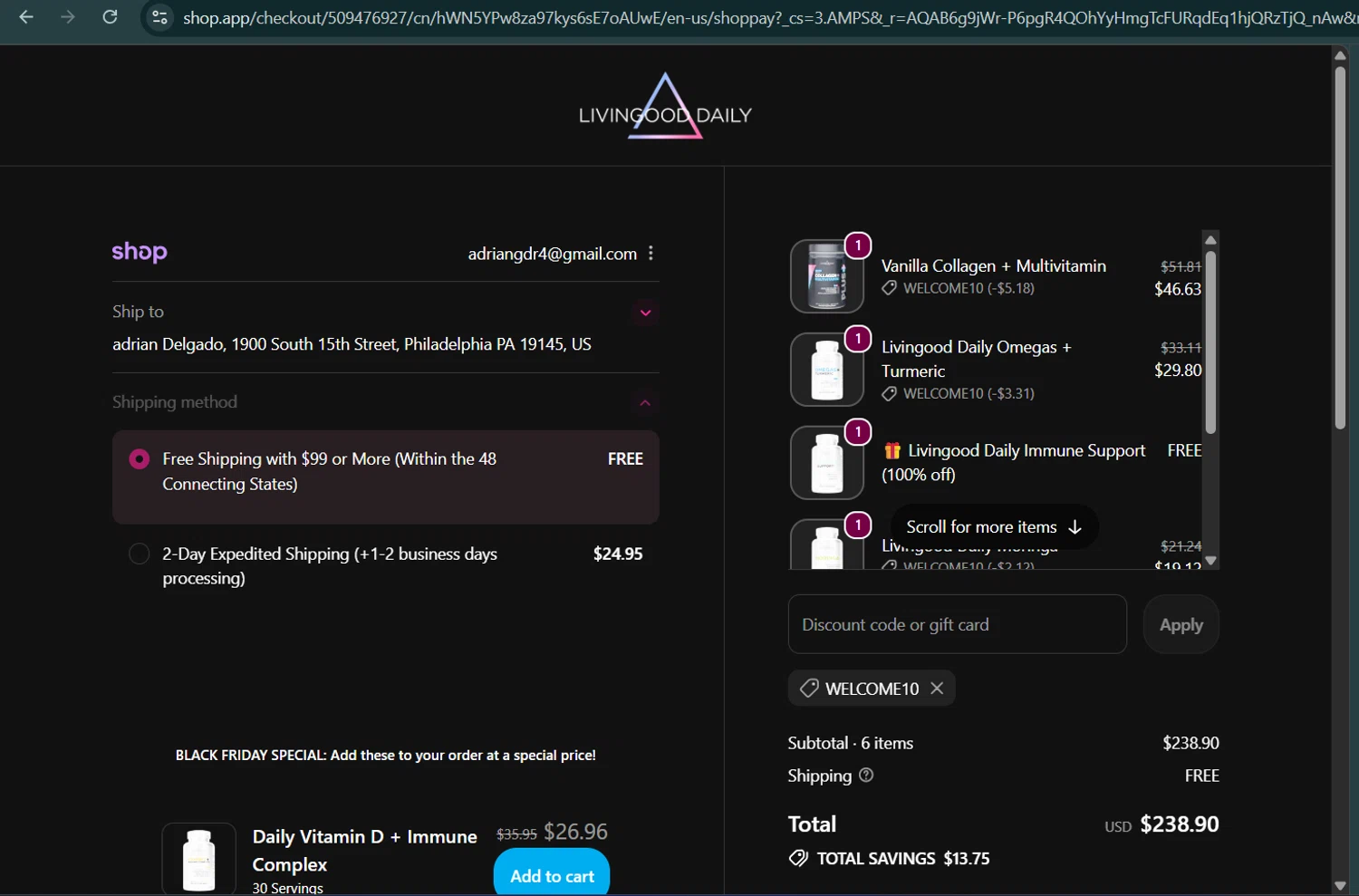Viewport: 1359px width, 896px height.
Task: Click Livingood Daily Omegas + Turmeric thumbnail
Action: (826, 370)
